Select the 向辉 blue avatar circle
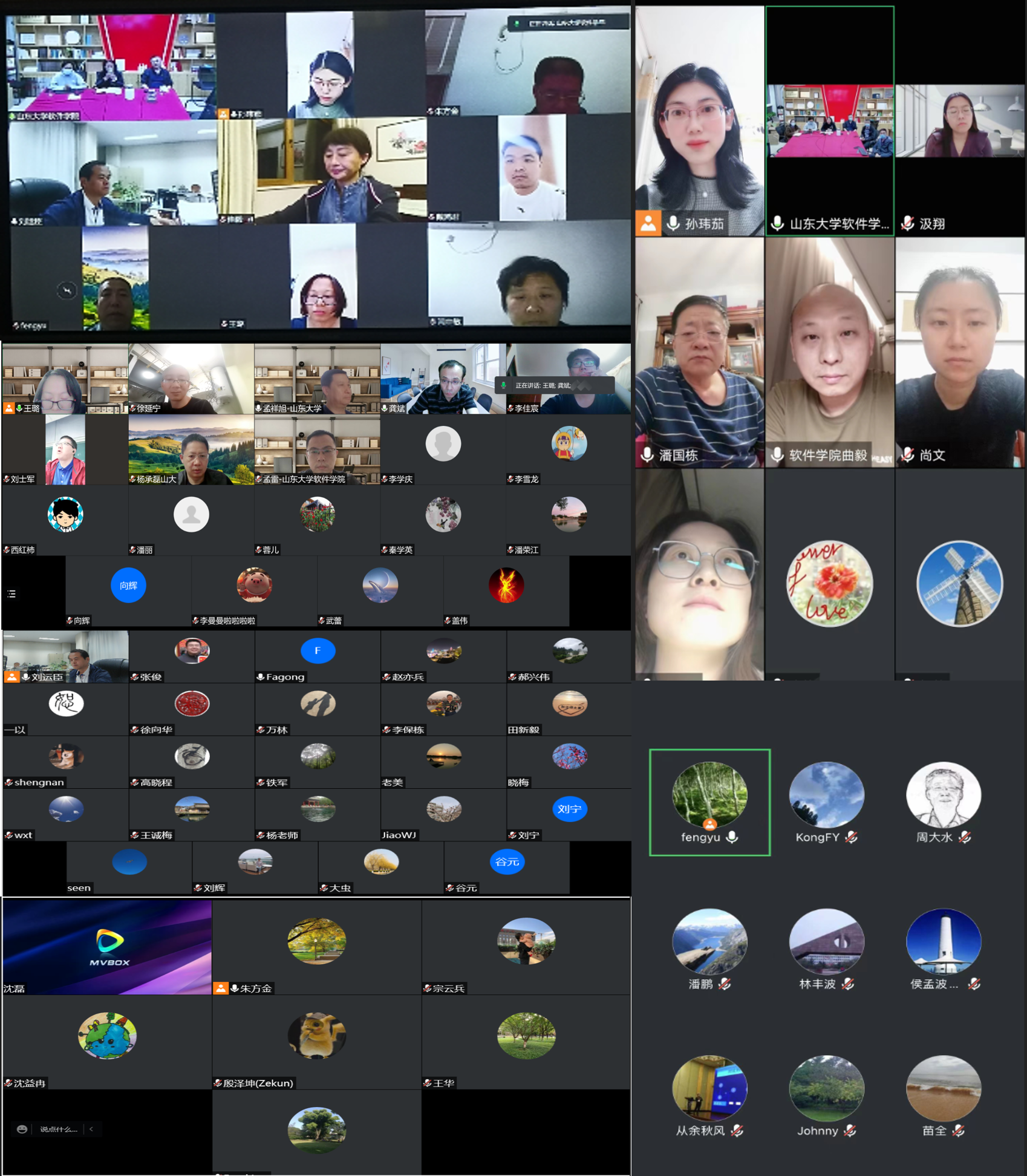 pyautogui.click(x=128, y=586)
